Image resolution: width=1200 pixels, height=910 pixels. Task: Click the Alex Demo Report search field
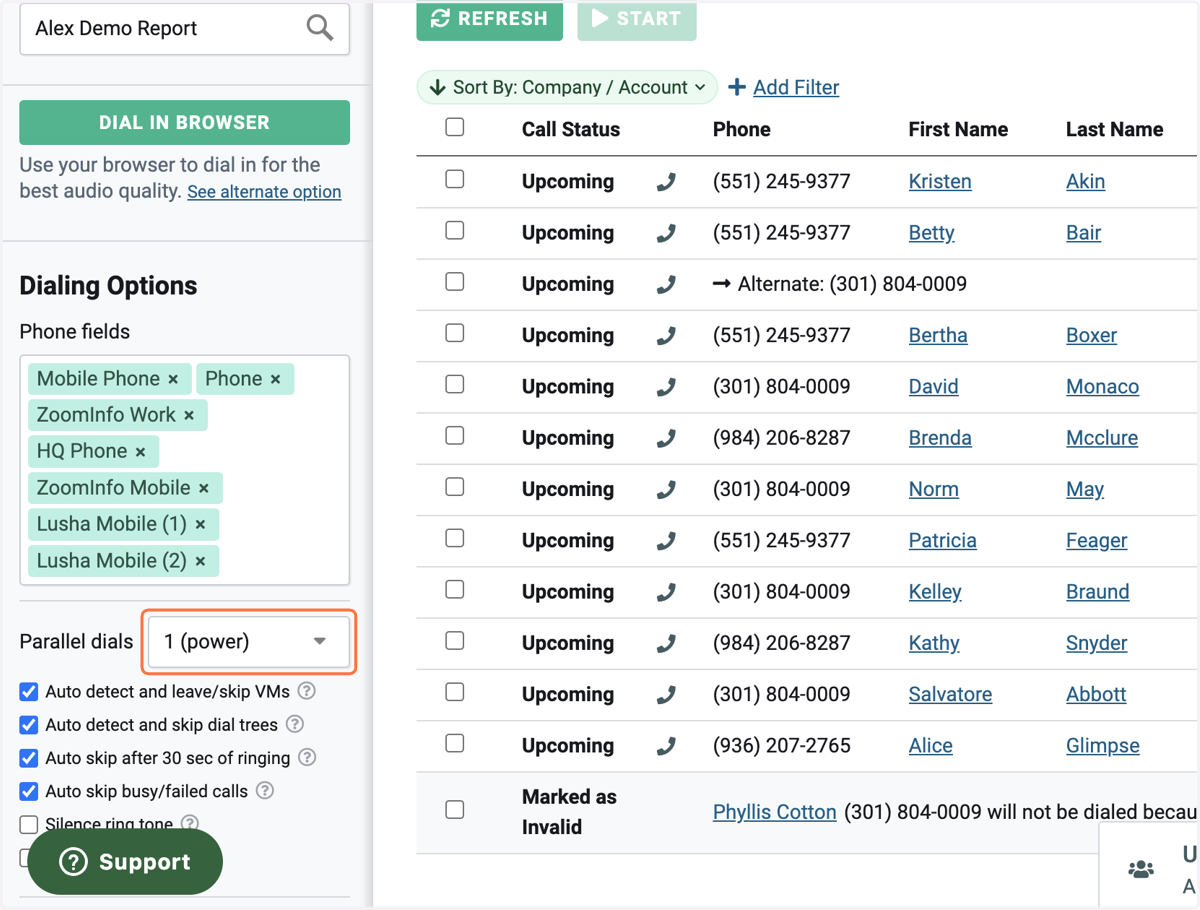pos(185,28)
